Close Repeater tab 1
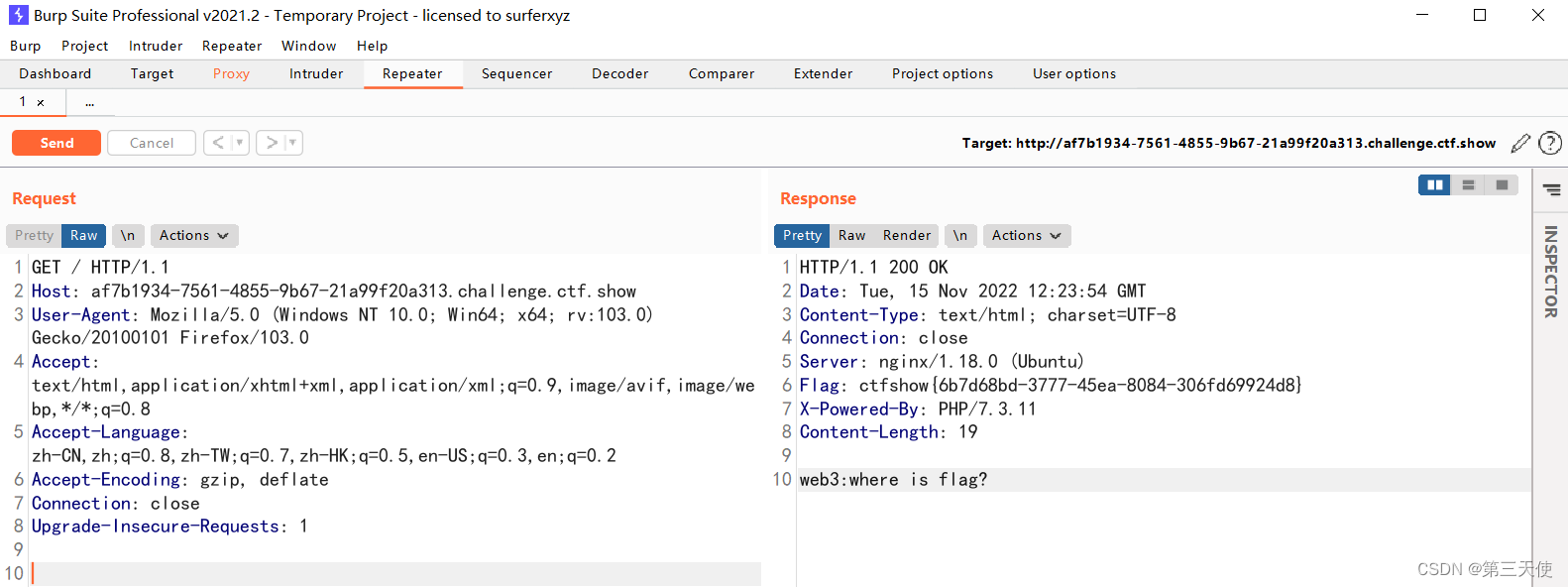The width and height of the screenshot is (1568, 587). pos(41,102)
